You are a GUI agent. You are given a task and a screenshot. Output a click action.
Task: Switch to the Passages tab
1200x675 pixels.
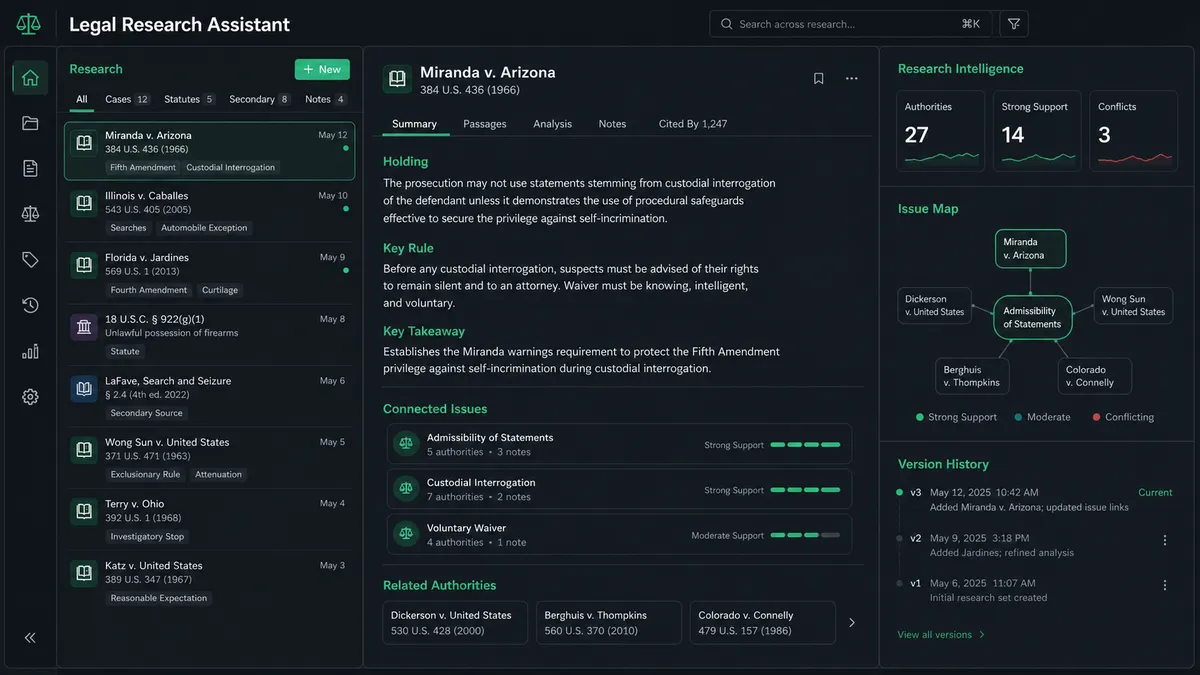tap(485, 124)
